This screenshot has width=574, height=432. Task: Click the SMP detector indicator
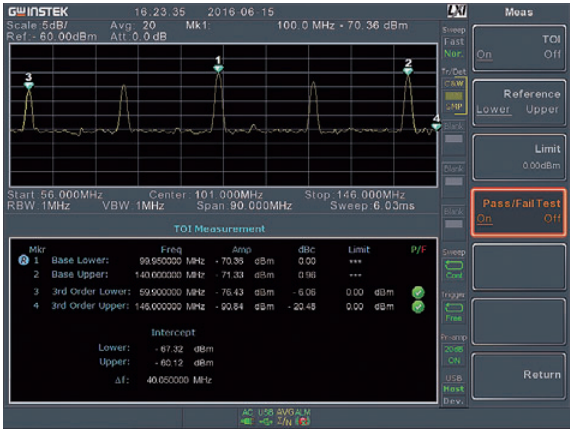point(454,107)
